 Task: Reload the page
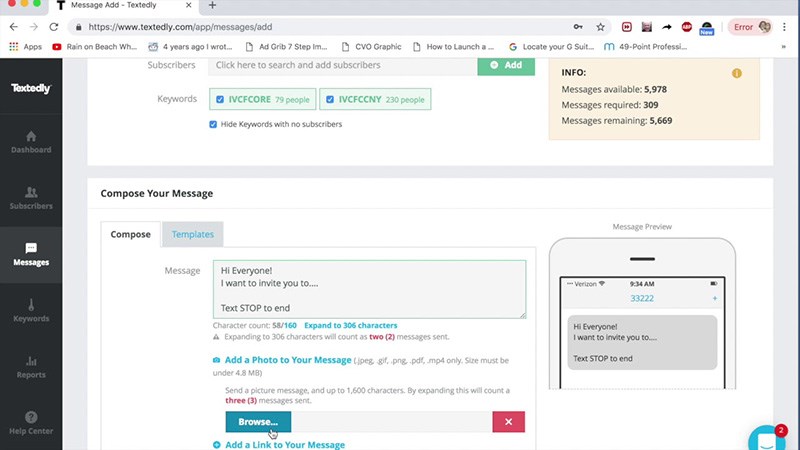click(x=54, y=27)
